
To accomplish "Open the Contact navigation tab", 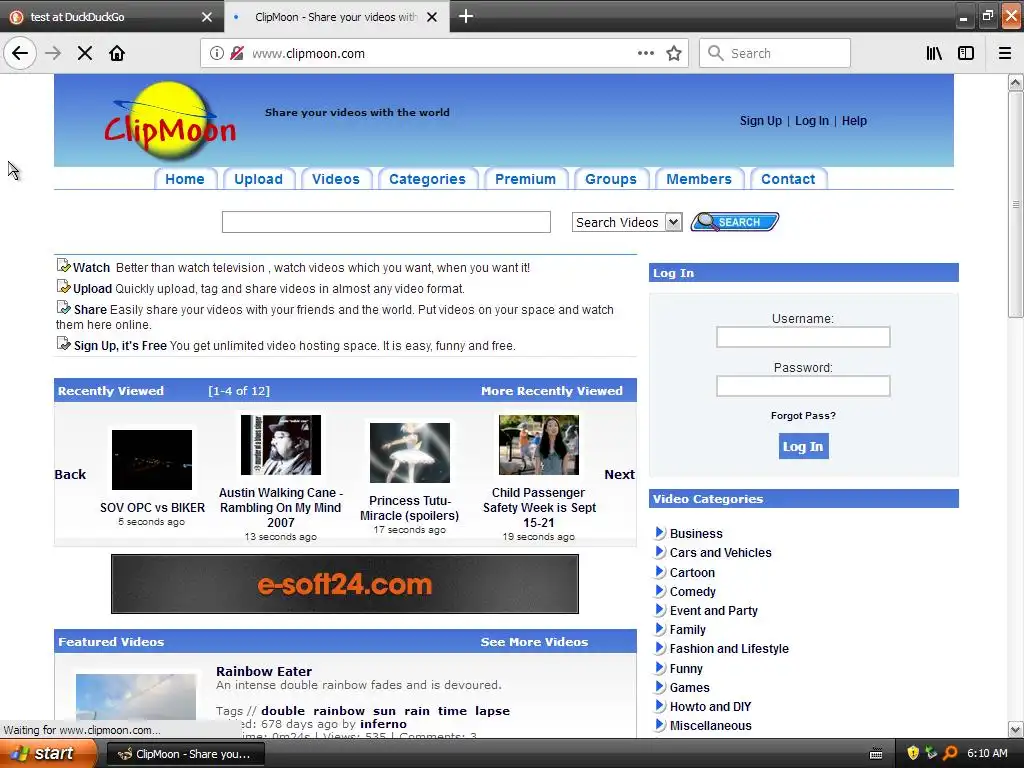I will [788, 179].
